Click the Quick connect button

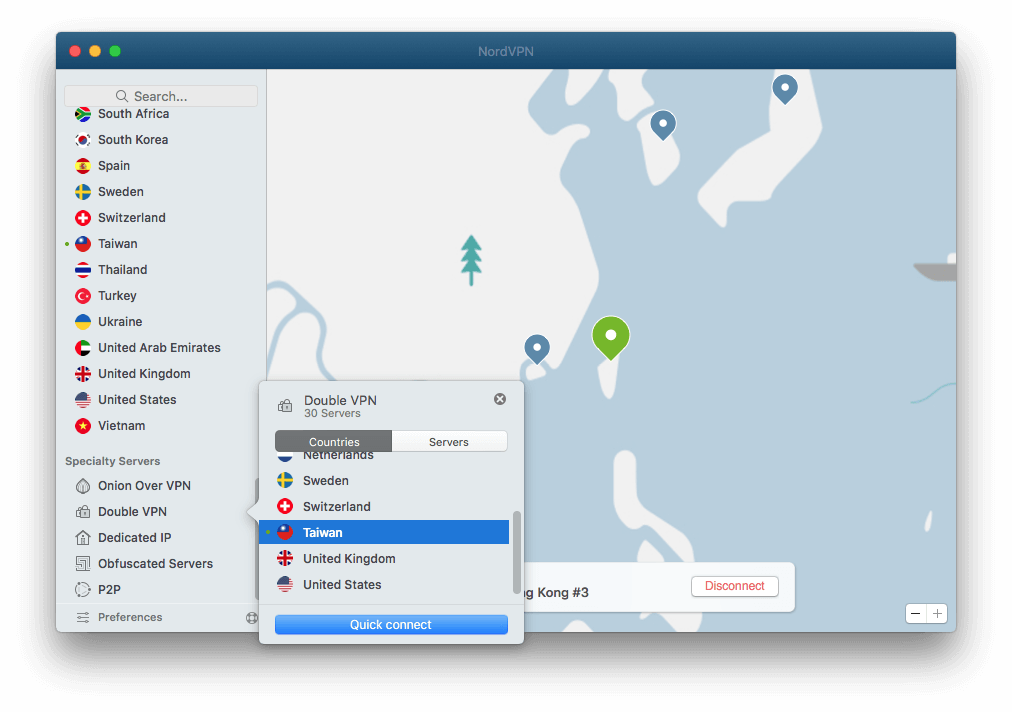(391, 624)
